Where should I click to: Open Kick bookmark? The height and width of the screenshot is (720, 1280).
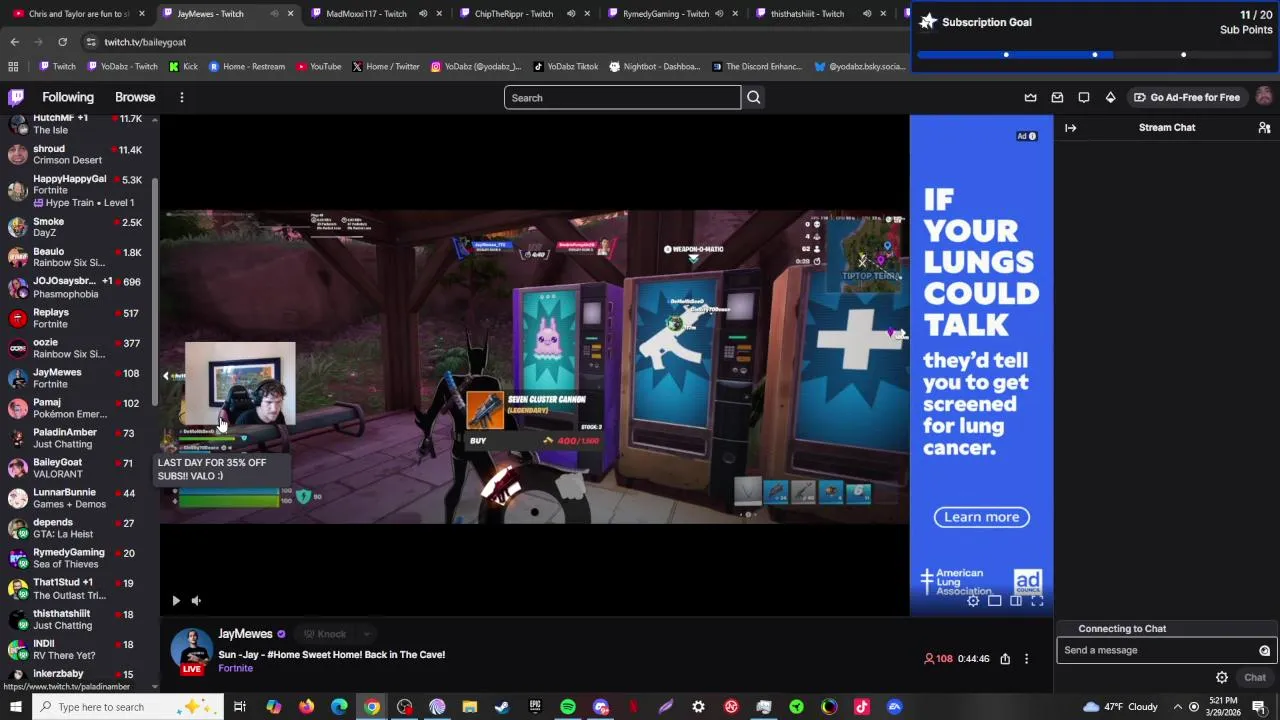183,66
